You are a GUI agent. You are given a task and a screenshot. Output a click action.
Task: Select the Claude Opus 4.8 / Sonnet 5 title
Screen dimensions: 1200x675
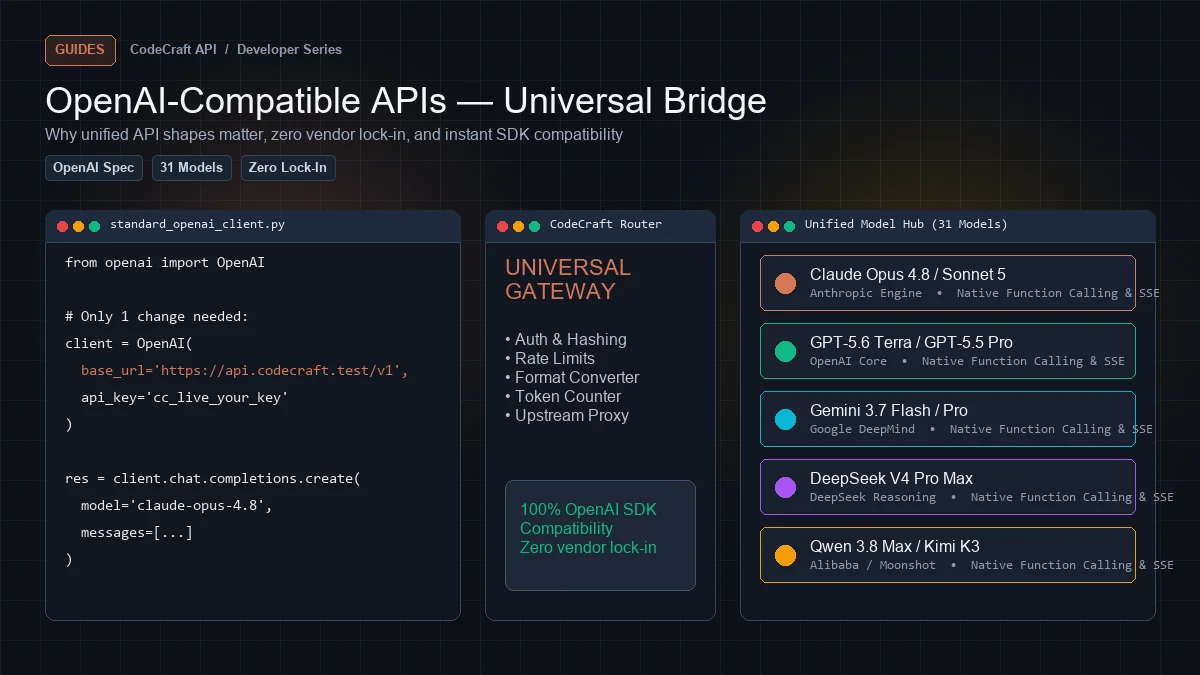908,274
